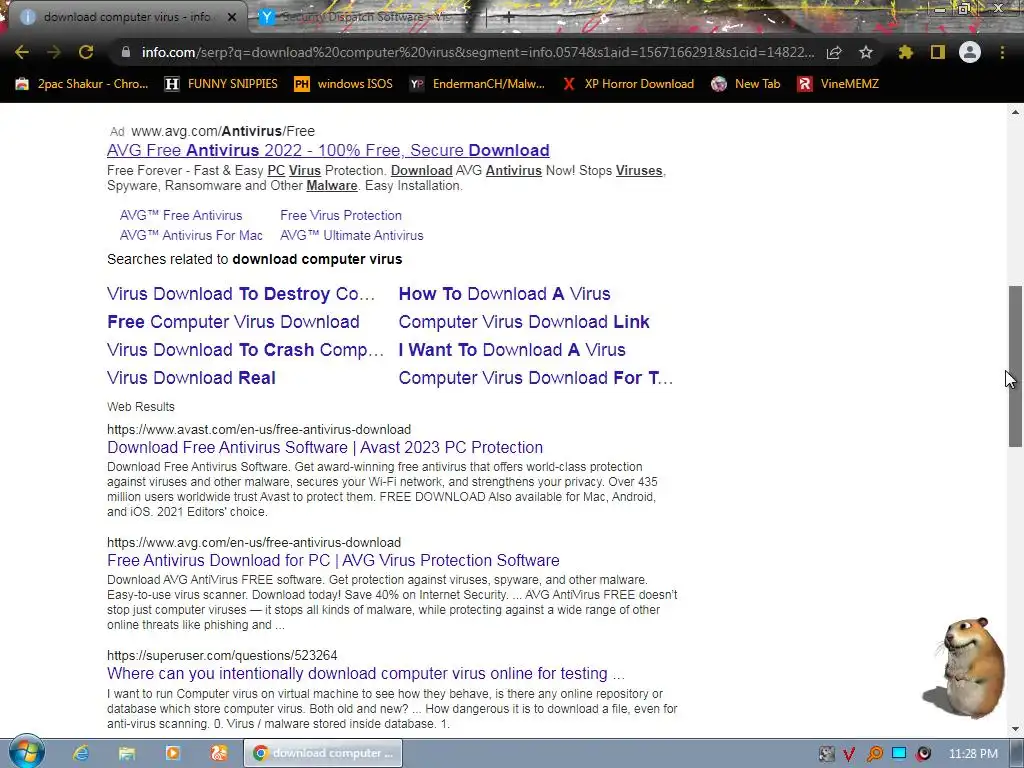Open the 2pac Shakur bookmark
This screenshot has width=1024, height=768.
pos(82,84)
